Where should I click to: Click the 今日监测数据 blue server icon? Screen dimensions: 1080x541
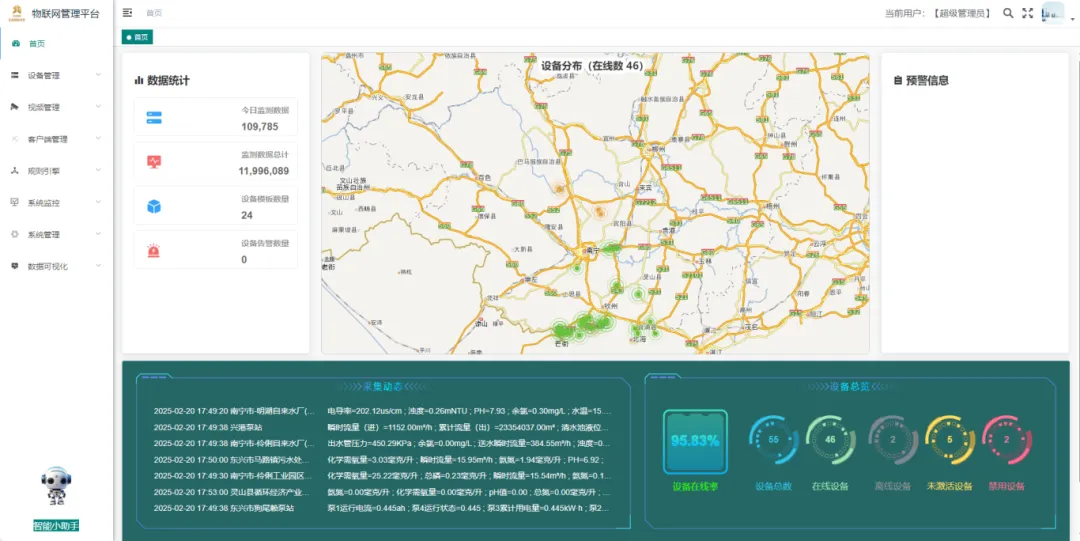pyautogui.click(x=154, y=118)
